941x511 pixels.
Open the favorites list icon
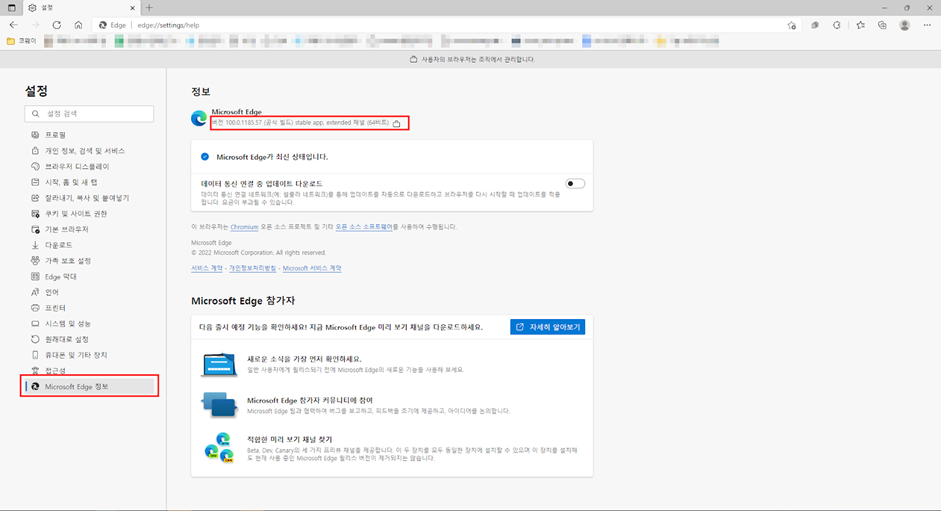(x=861, y=25)
